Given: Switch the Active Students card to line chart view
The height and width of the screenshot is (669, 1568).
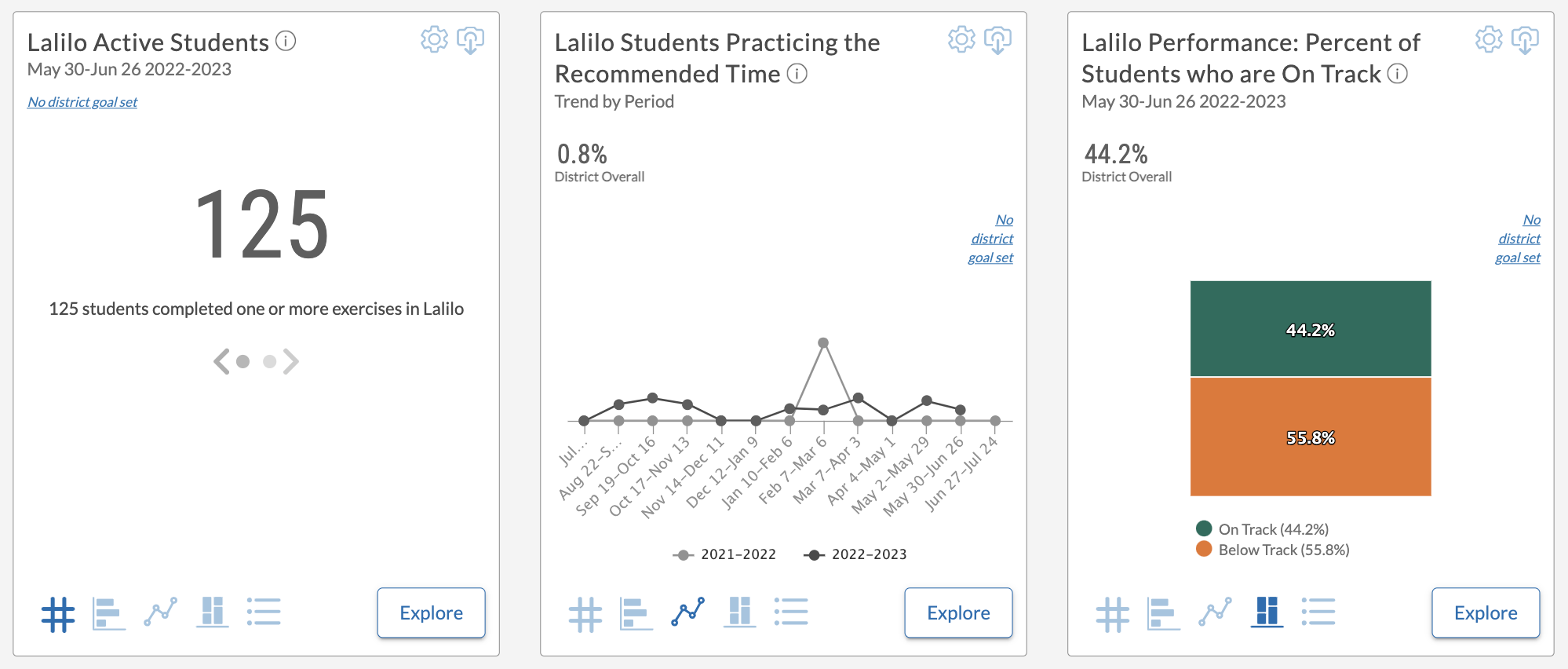Looking at the screenshot, I should [x=160, y=612].
